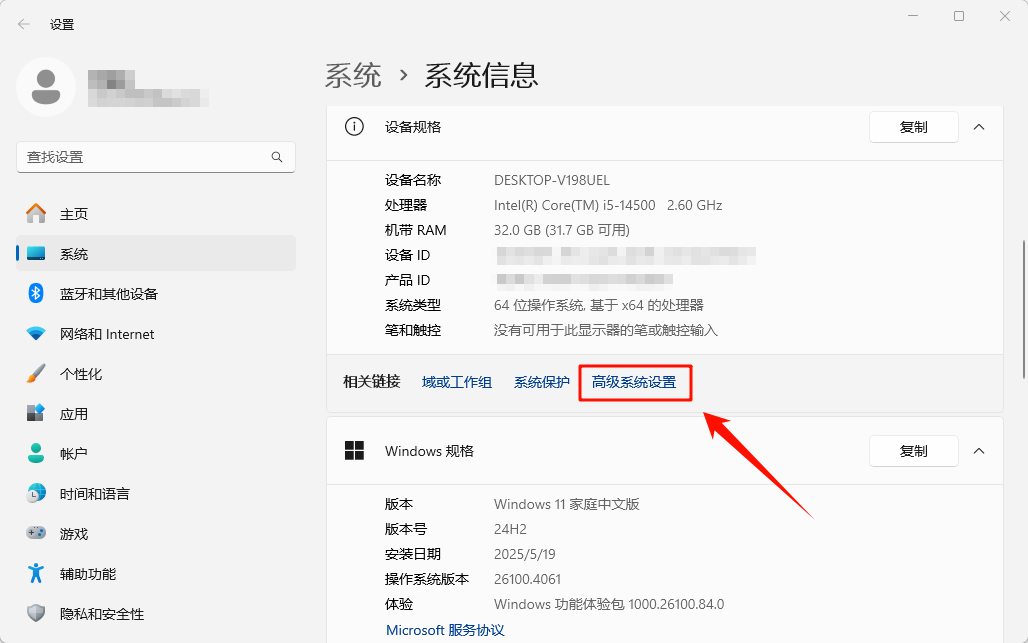Click the System (系统) breadcrumb
This screenshot has width=1028, height=643.
point(353,75)
